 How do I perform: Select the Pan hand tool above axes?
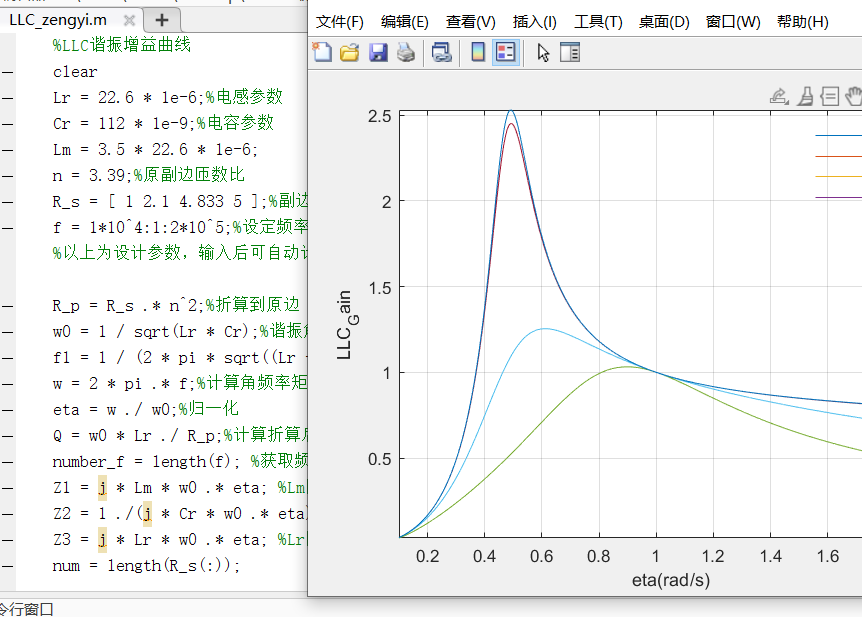pyautogui.click(x=853, y=96)
